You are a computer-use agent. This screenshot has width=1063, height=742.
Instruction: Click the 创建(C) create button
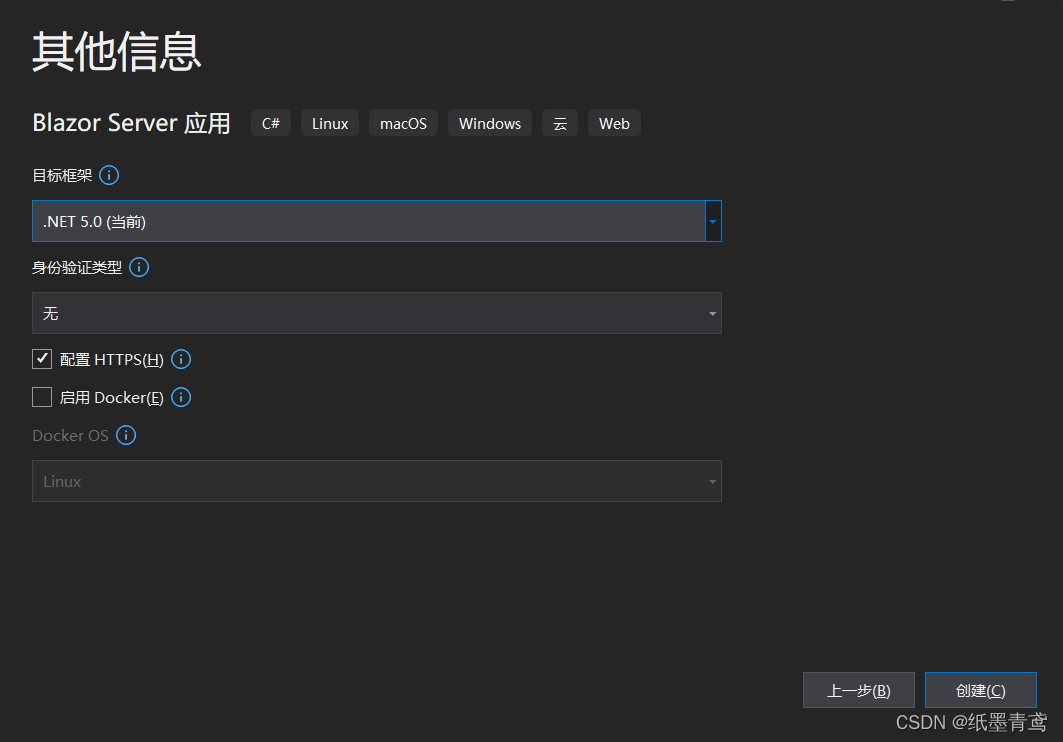click(980, 691)
